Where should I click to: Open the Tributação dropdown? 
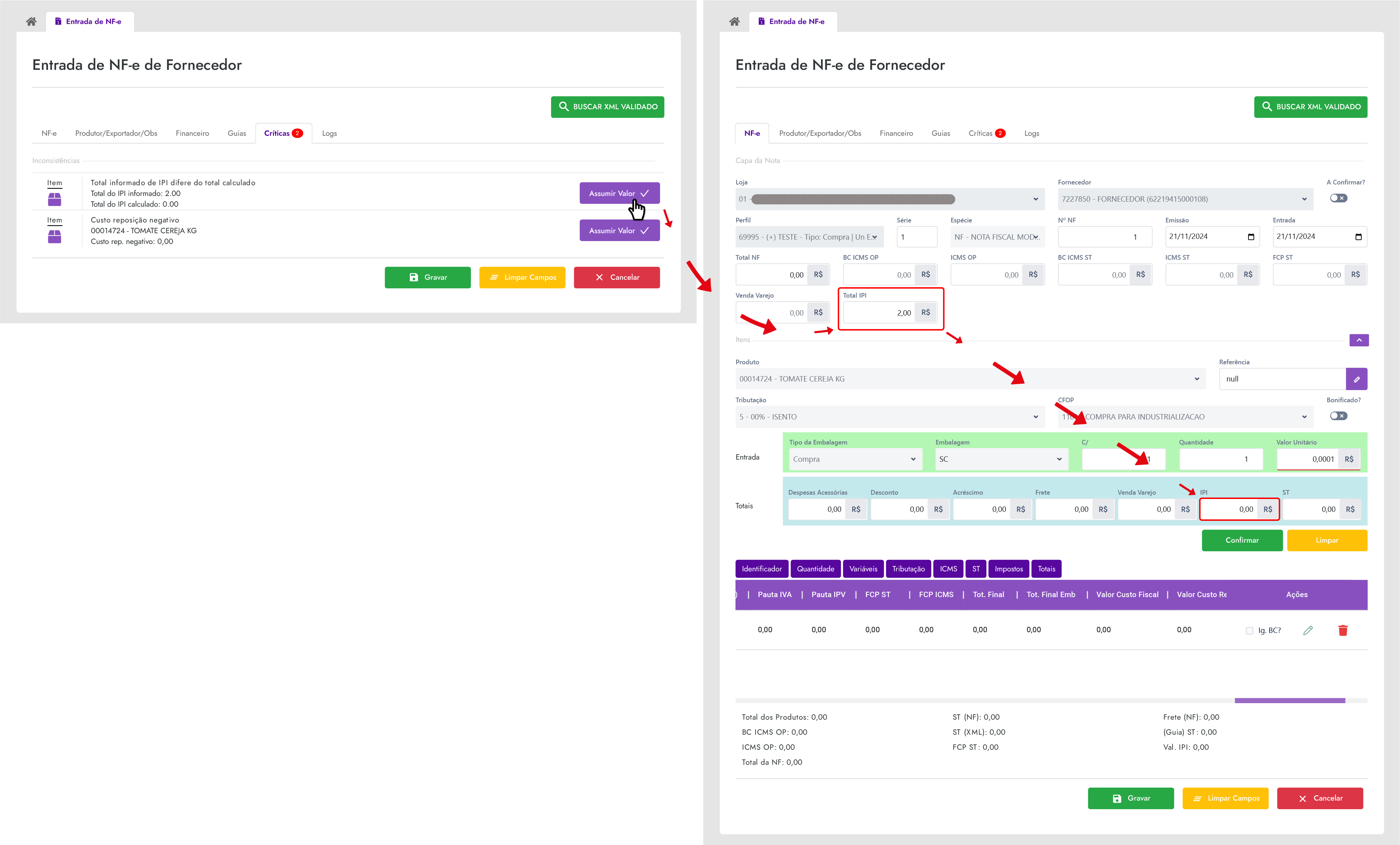pos(889,417)
